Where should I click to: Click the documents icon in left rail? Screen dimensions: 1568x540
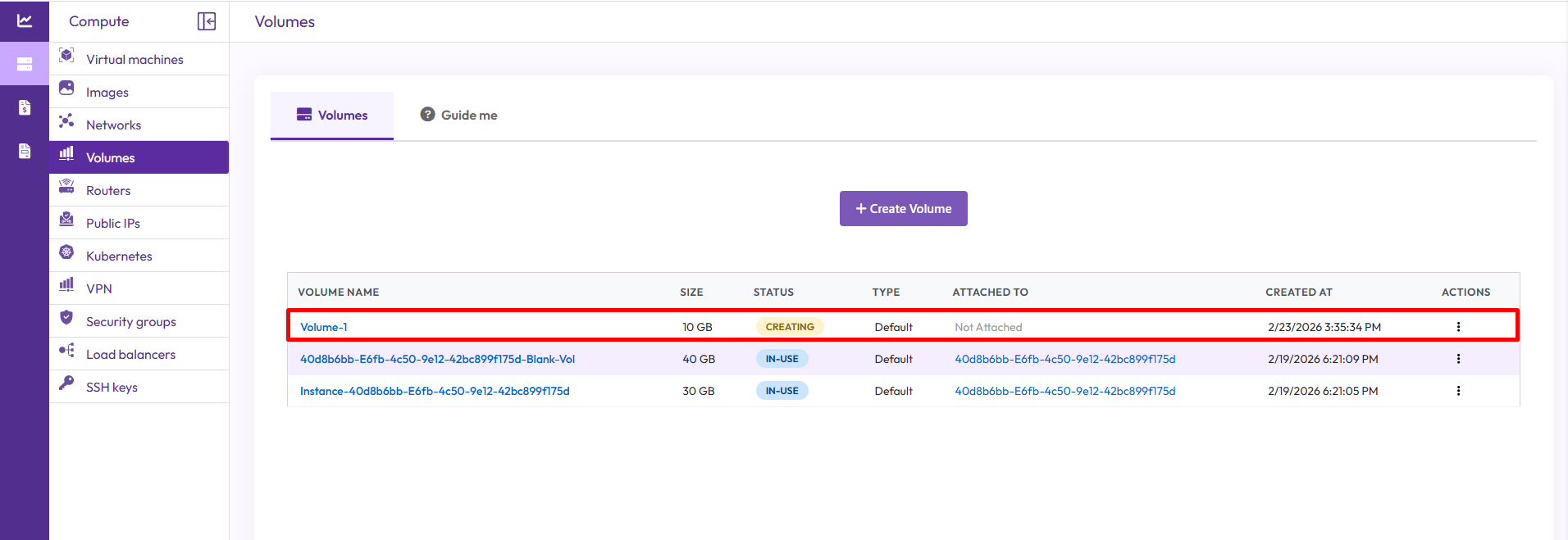click(x=25, y=151)
